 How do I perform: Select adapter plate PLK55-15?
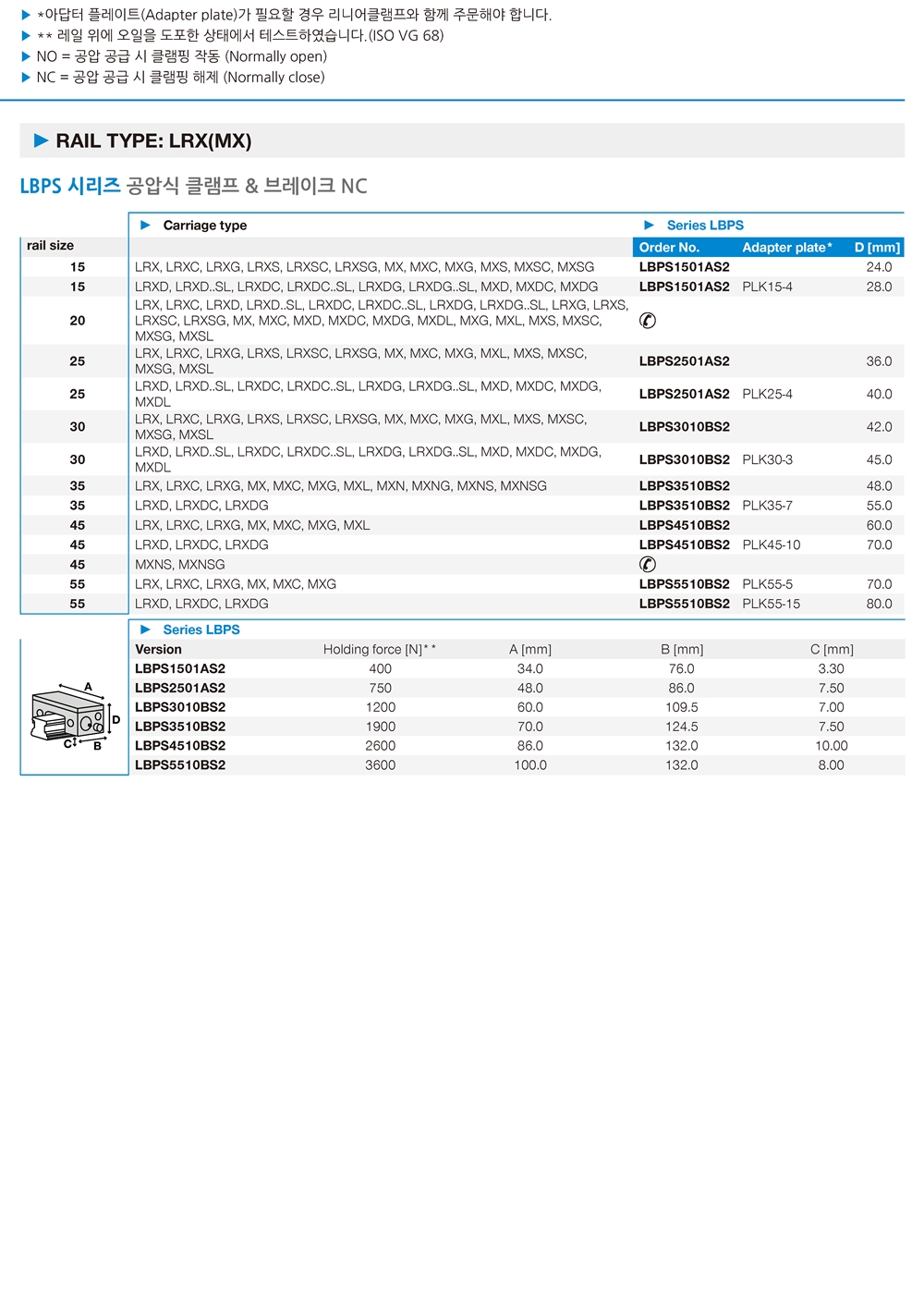tap(772, 604)
